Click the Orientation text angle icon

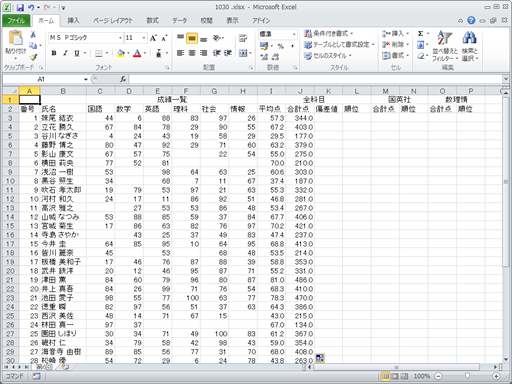click(x=217, y=38)
